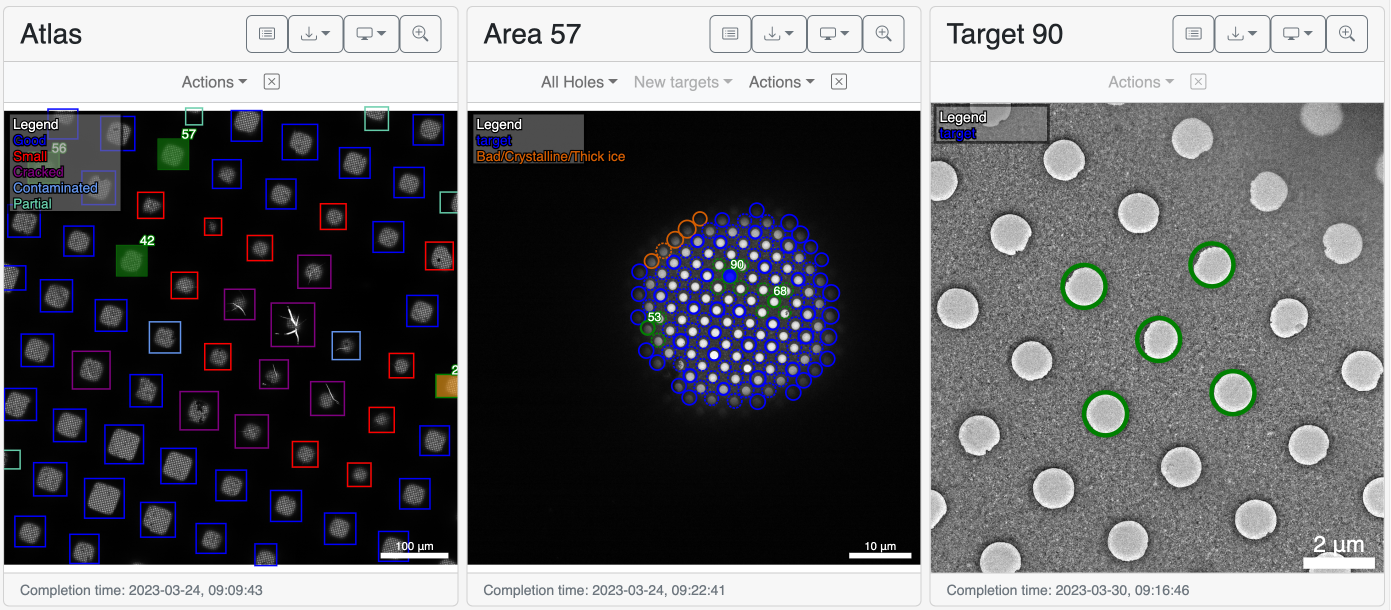Click the list details icon in Atlas panel
The image size is (1391, 610).
point(267,34)
